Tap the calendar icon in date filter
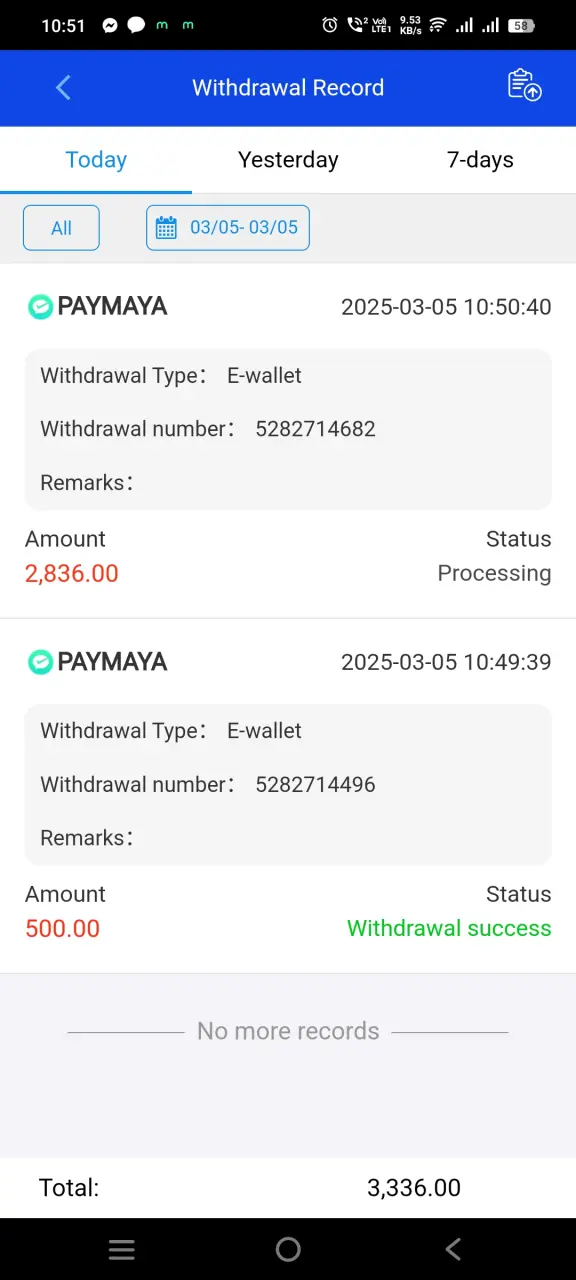Viewport: 576px width, 1280px height. (x=167, y=228)
